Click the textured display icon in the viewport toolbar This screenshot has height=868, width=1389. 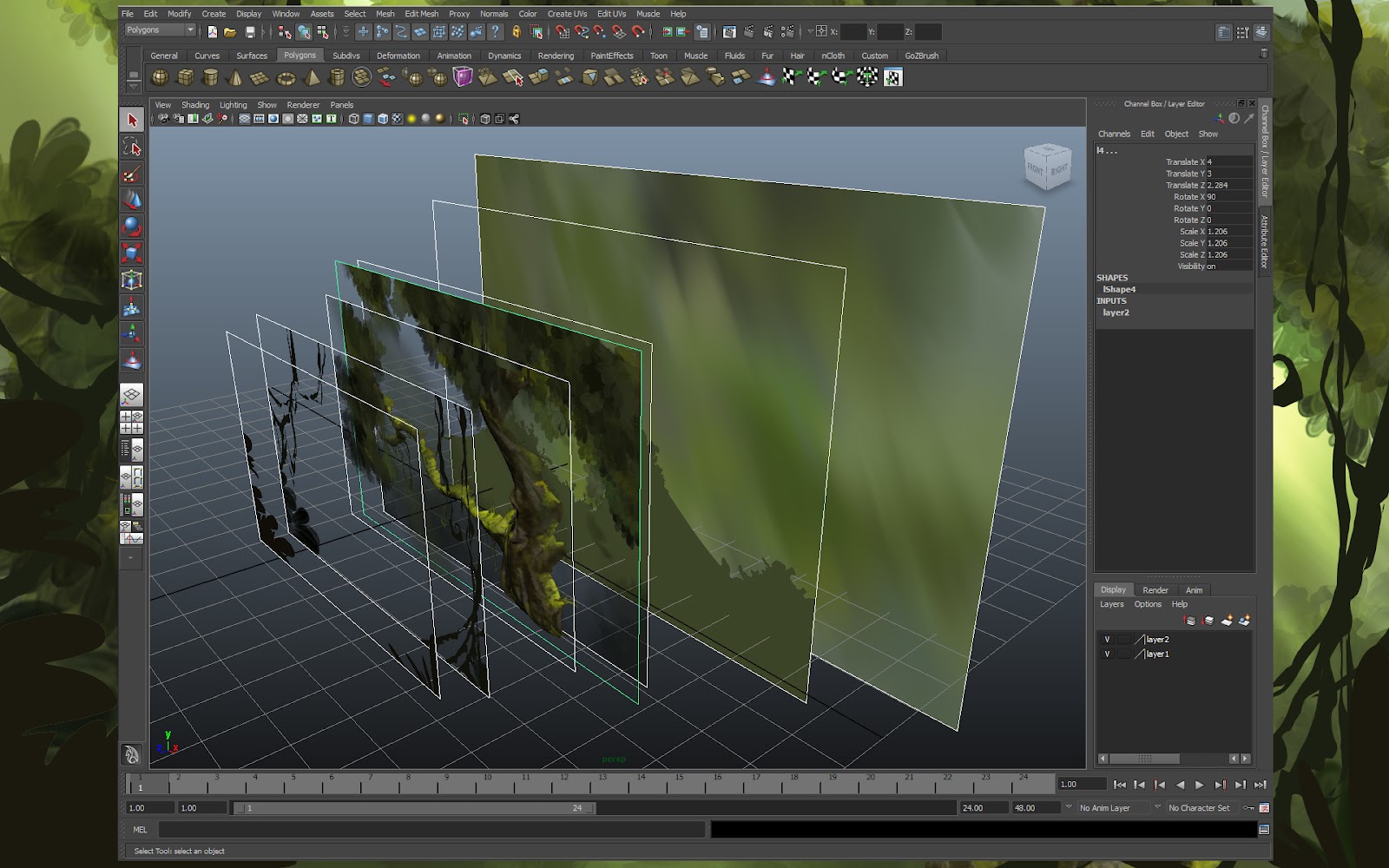pyautogui.click(x=397, y=117)
